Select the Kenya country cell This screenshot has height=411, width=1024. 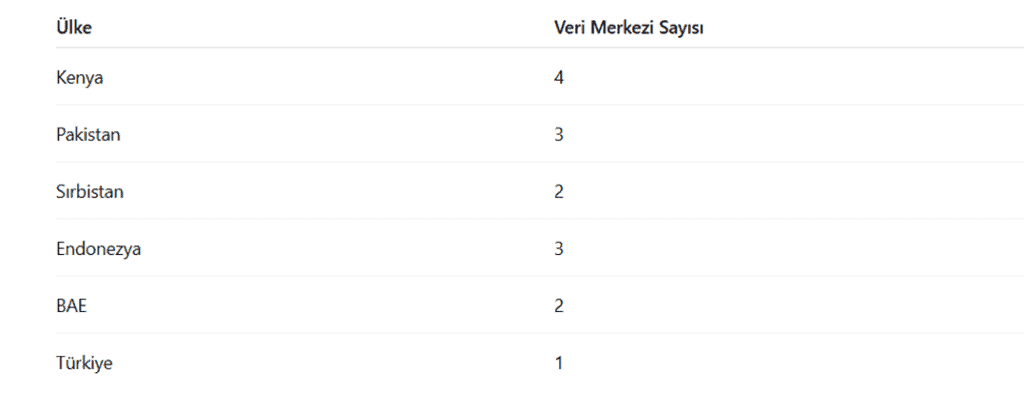(x=80, y=77)
